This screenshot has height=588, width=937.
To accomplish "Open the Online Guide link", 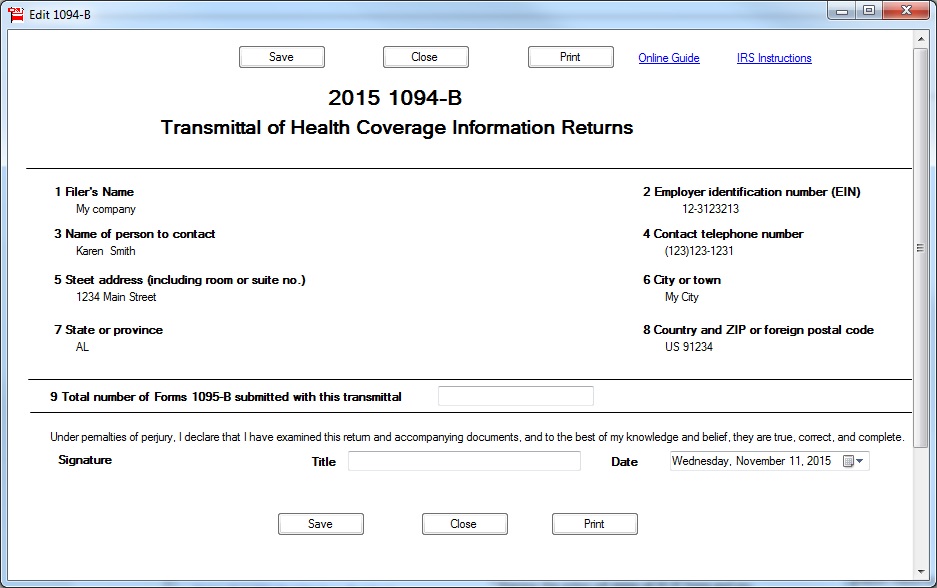I will (x=669, y=58).
